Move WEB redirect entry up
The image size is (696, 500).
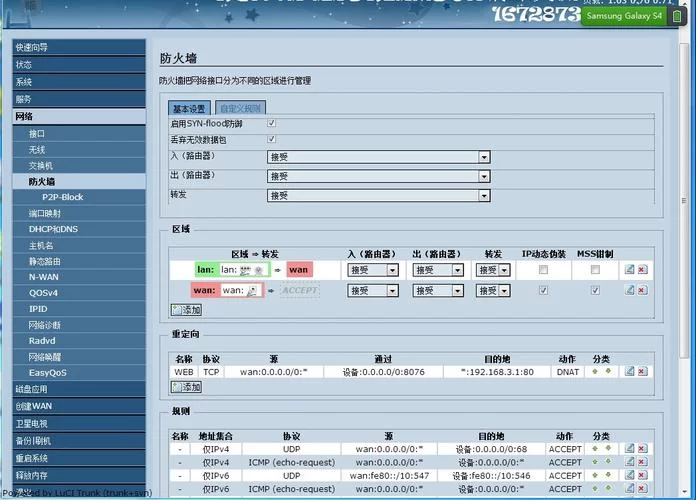click(x=595, y=371)
